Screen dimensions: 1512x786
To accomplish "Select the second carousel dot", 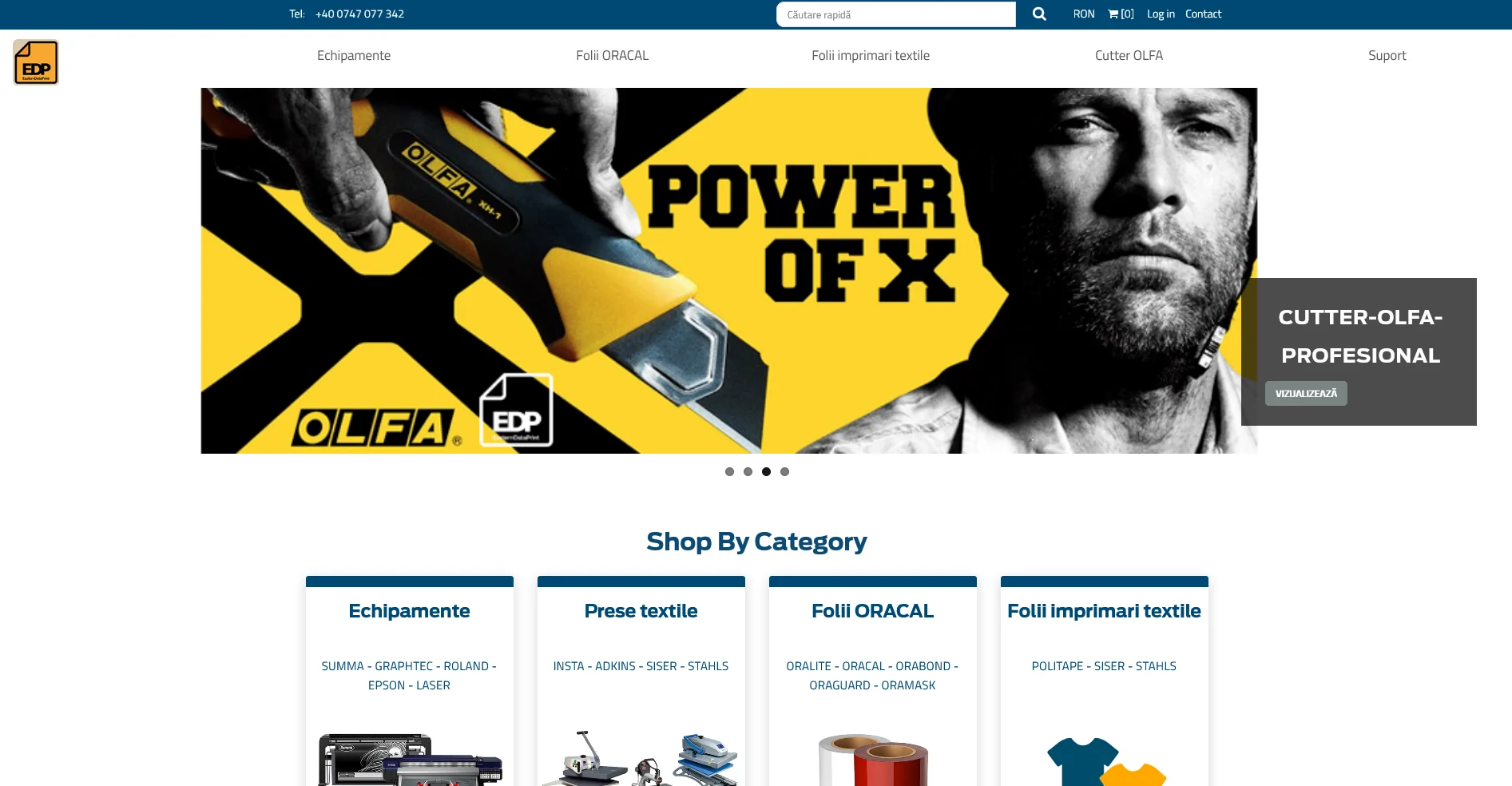I will (748, 472).
